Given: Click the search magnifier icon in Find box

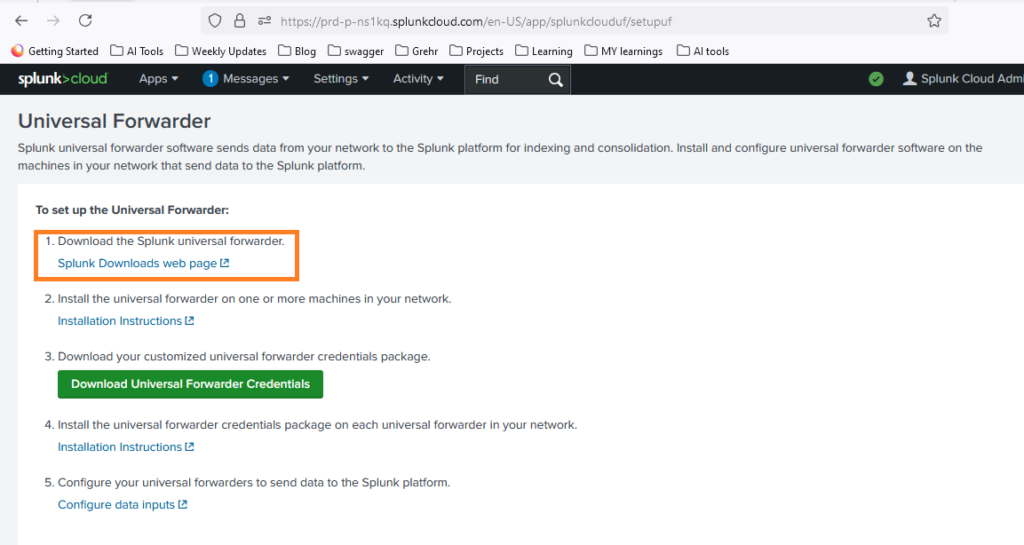Looking at the screenshot, I should coord(556,80).
